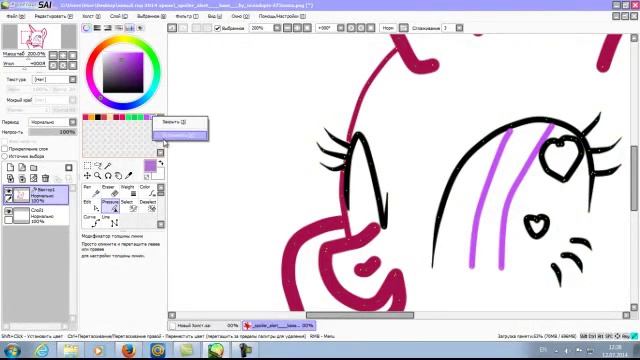Open the Холст menu
Viewport: 640px width, 360px height.
click(x=91, y=16)
